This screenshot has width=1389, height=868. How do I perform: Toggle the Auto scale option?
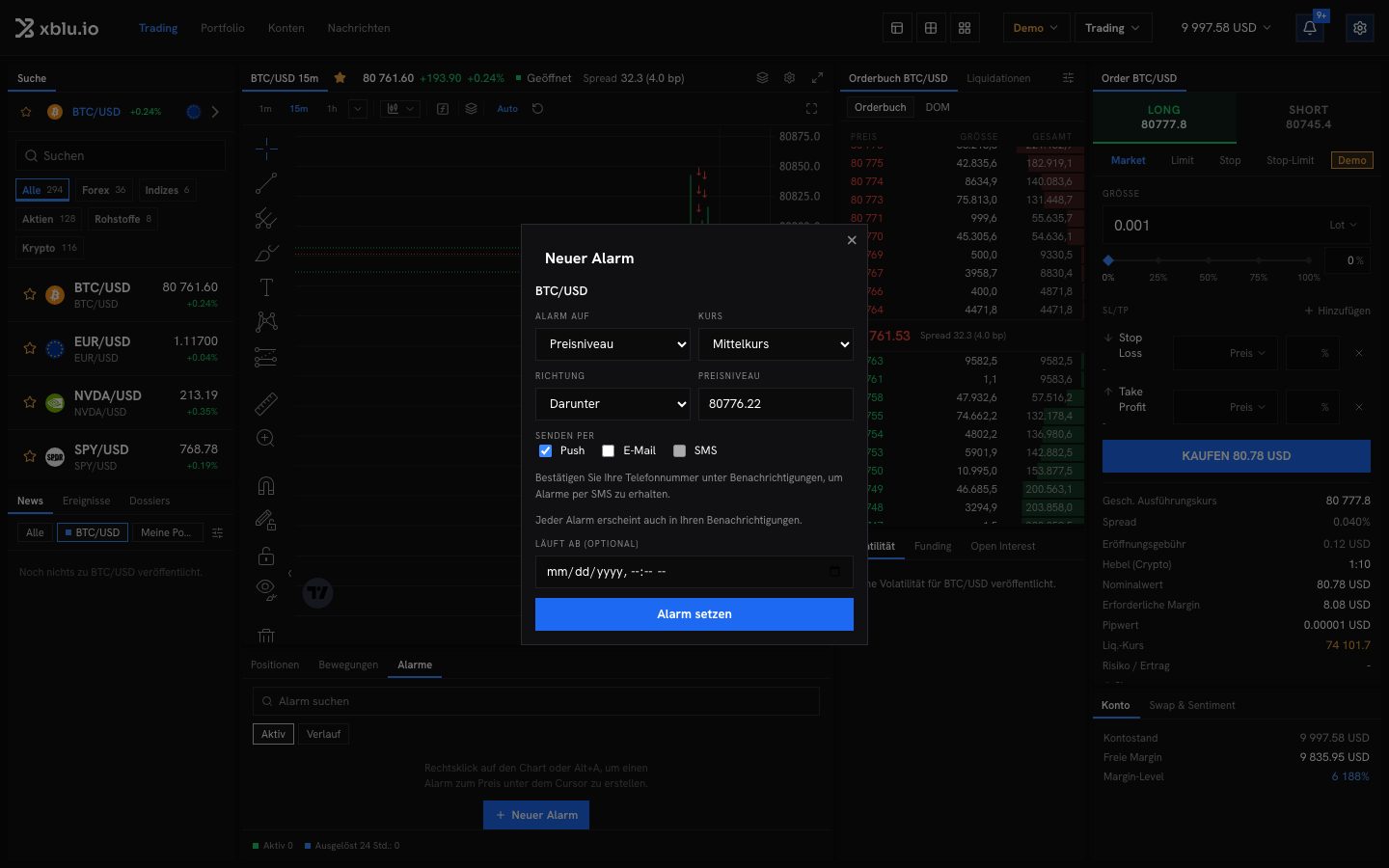[507, 109]
